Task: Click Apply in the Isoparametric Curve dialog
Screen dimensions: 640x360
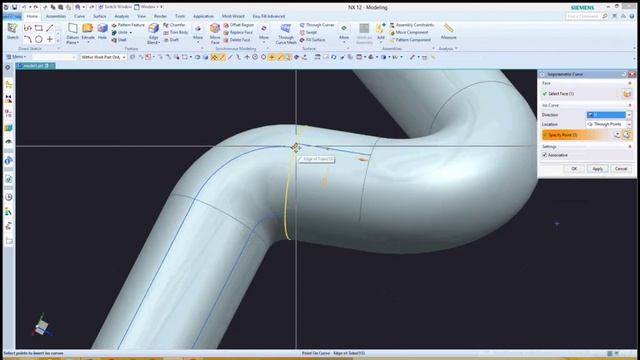Action: coord(598,169)
